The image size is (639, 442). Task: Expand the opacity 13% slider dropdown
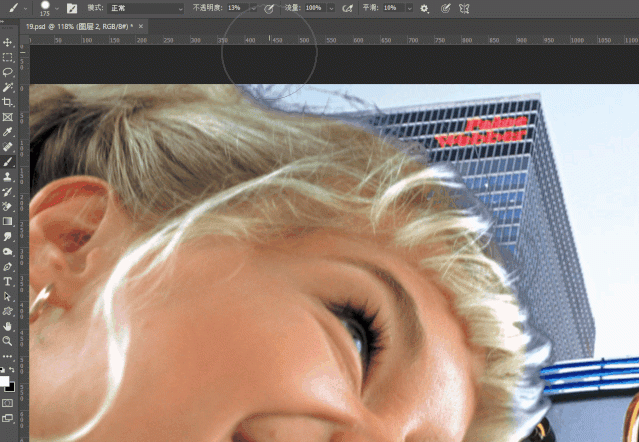253,8
